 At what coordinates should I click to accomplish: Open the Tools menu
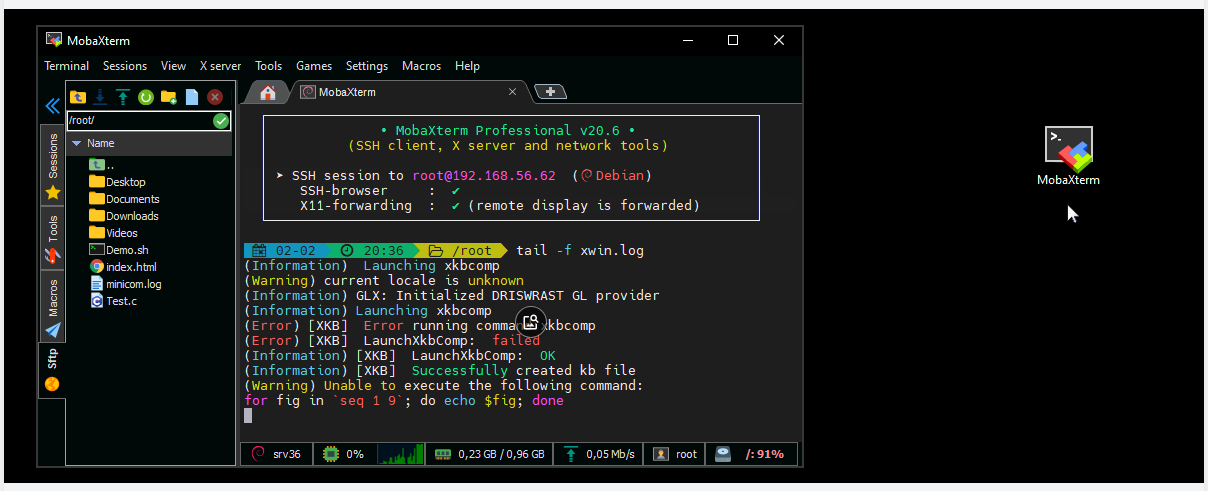coord(268,66)
